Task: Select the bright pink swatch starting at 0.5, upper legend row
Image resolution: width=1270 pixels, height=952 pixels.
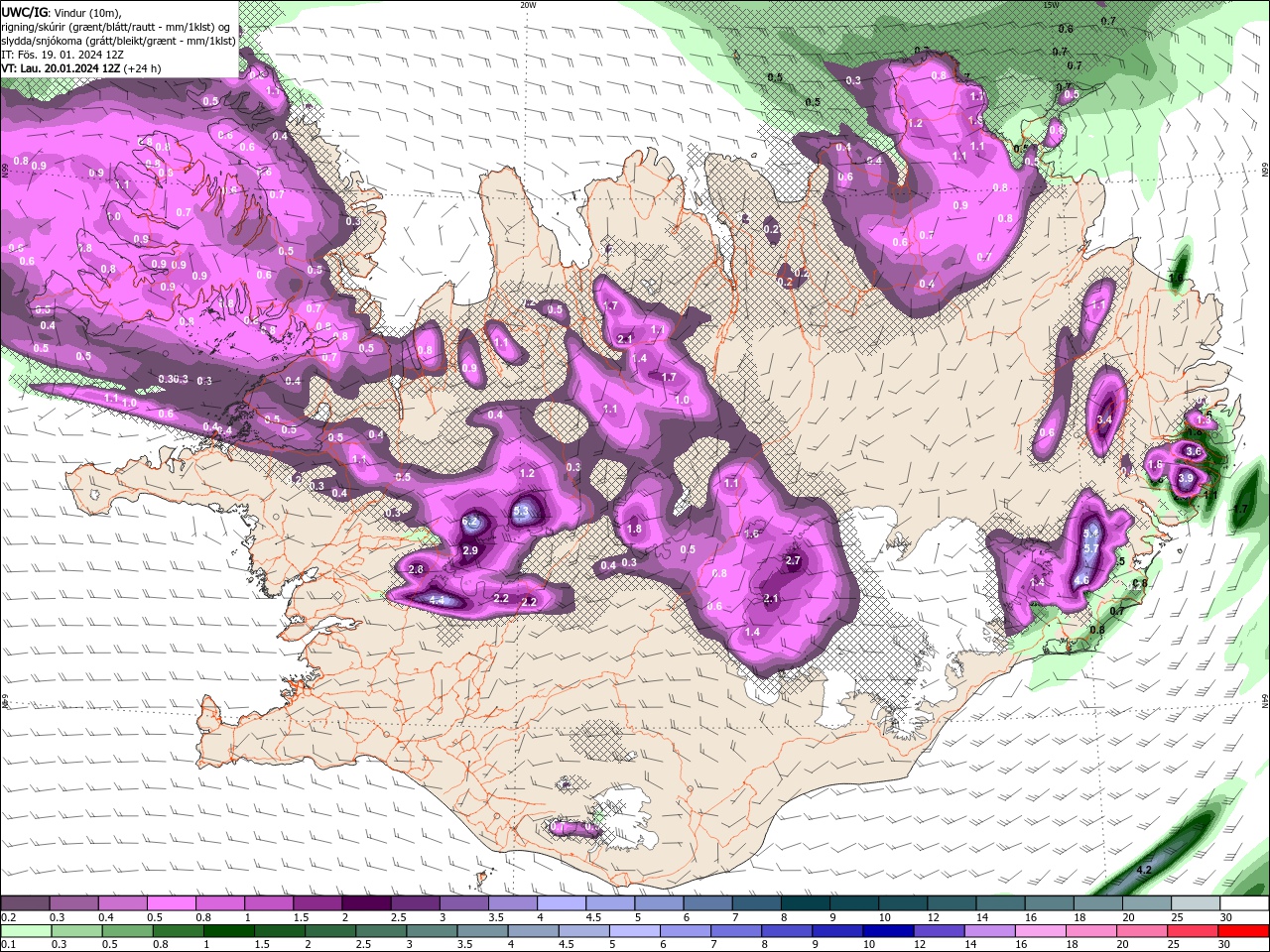Action: click(x=172, y=903)
